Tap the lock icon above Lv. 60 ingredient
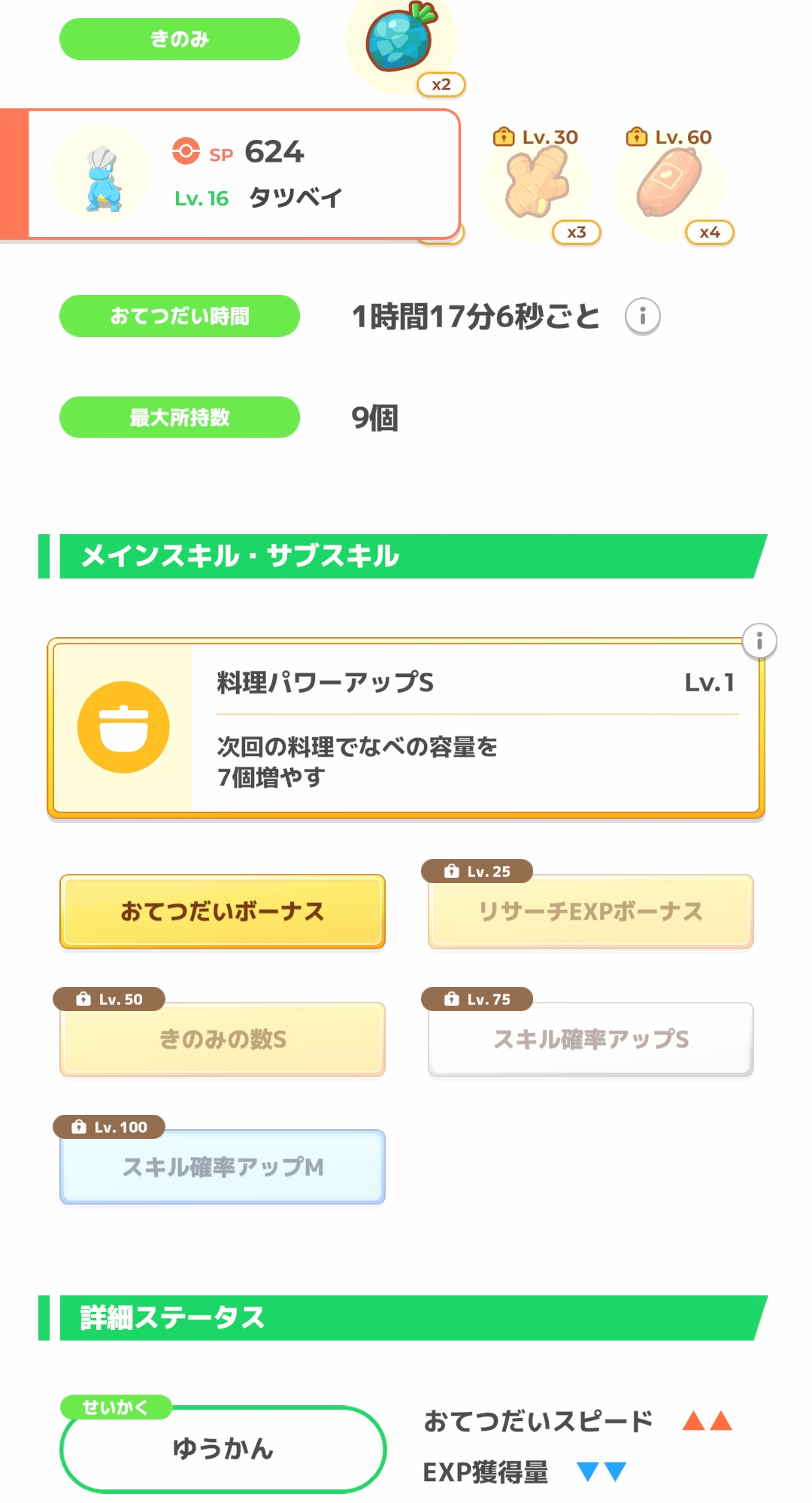The height and width of the screenshot is (1503, 812). (x=636, y=137)
